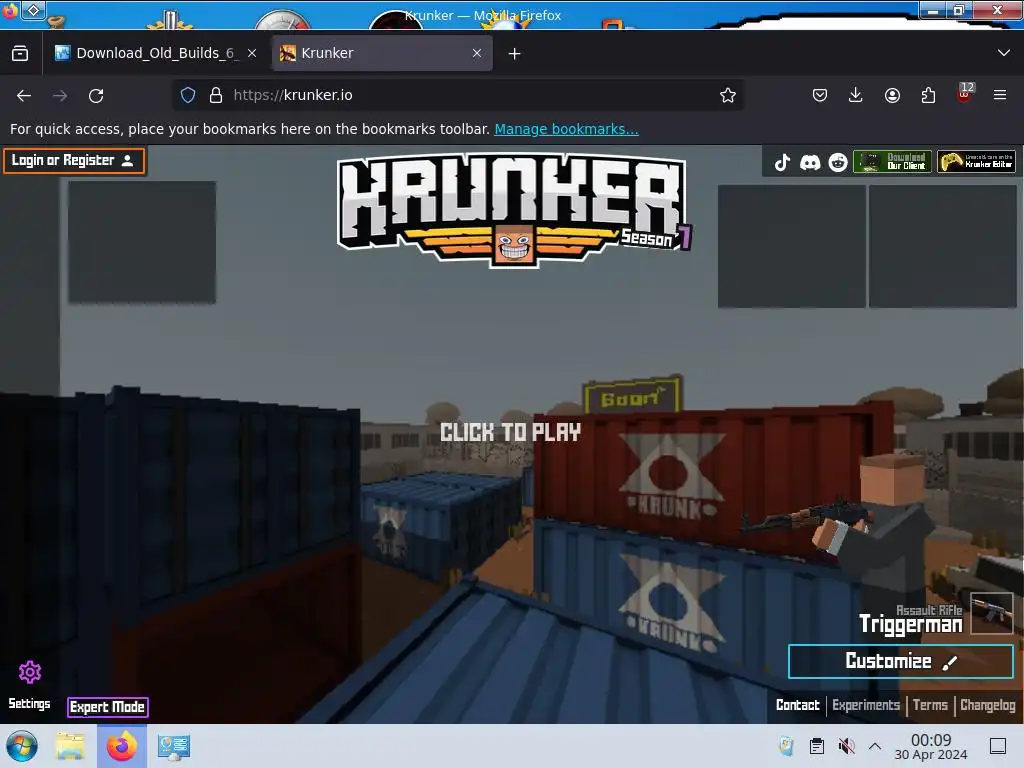The width and height of the screenshot is (1024, 768).
Task: Open the Pocket save icon
Action: [820, 95]
